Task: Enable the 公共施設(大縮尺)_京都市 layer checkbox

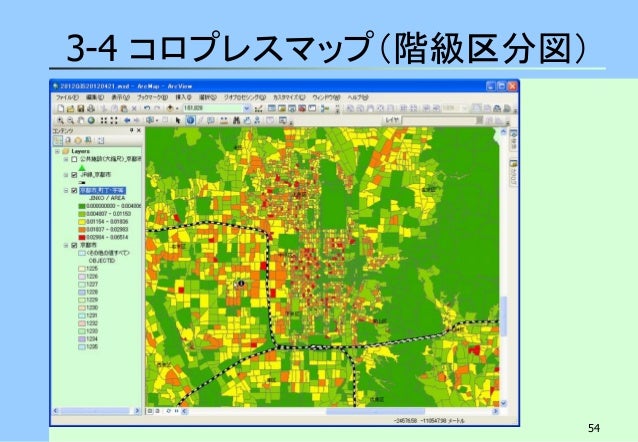Action: coord(74,160)
